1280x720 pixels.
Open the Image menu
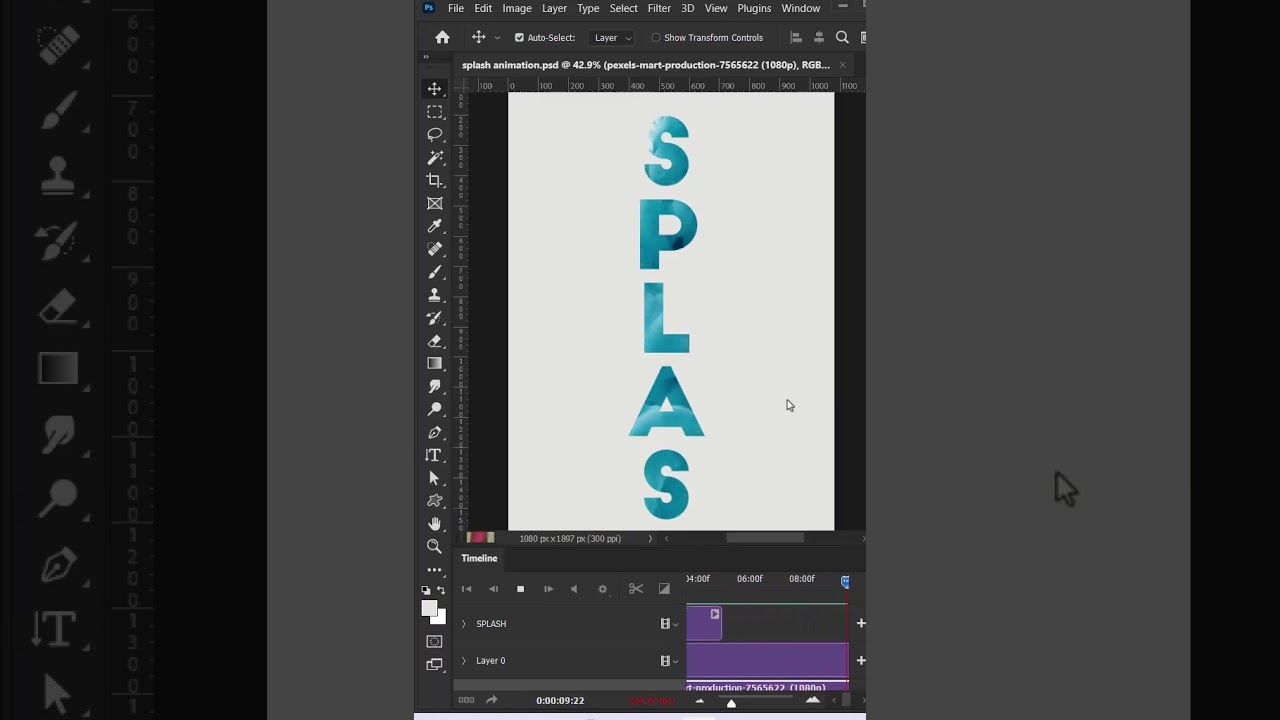[517, 8]
